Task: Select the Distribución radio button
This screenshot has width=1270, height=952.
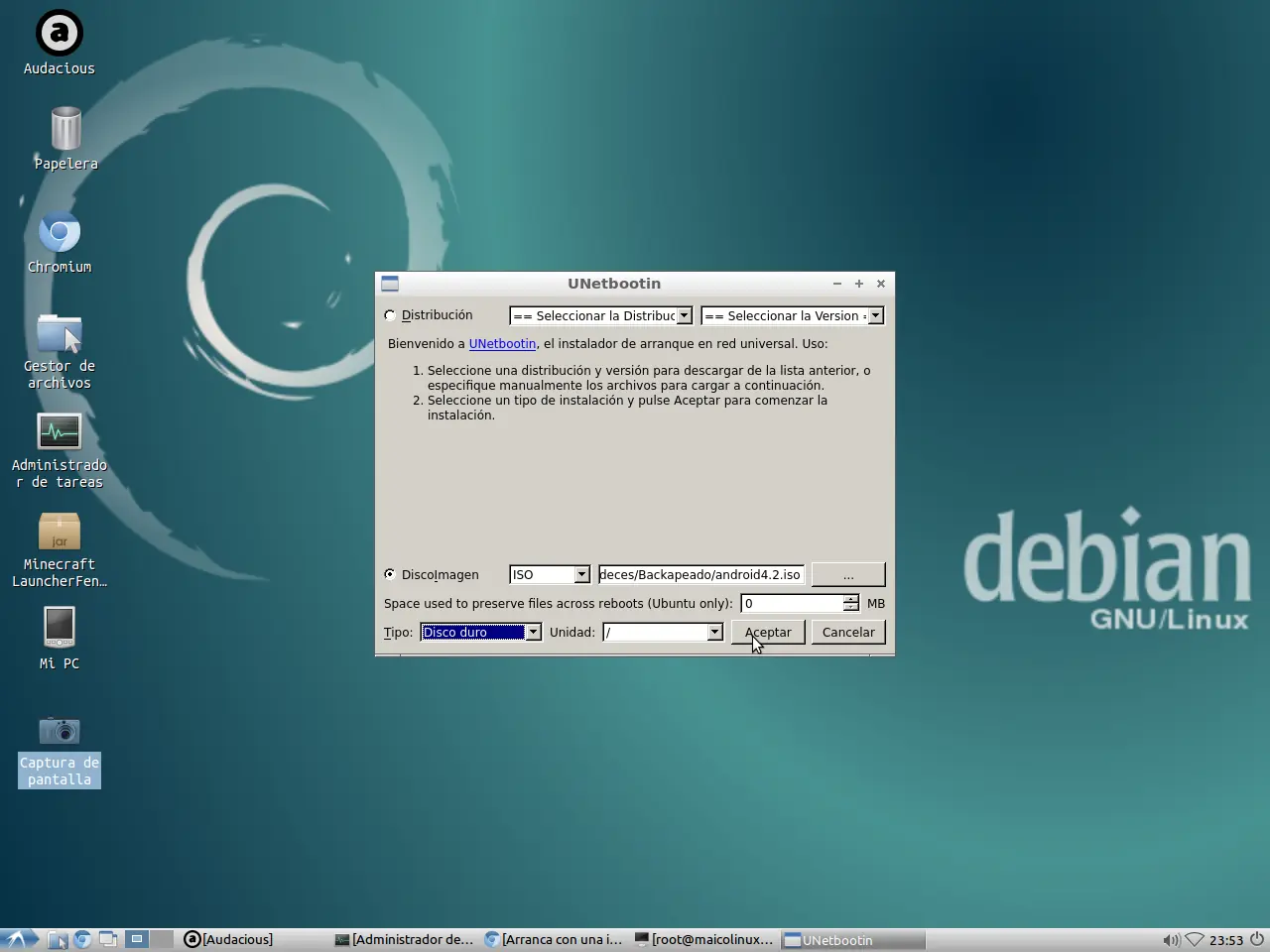Action: pyautogui.click(x=390, y=315)
